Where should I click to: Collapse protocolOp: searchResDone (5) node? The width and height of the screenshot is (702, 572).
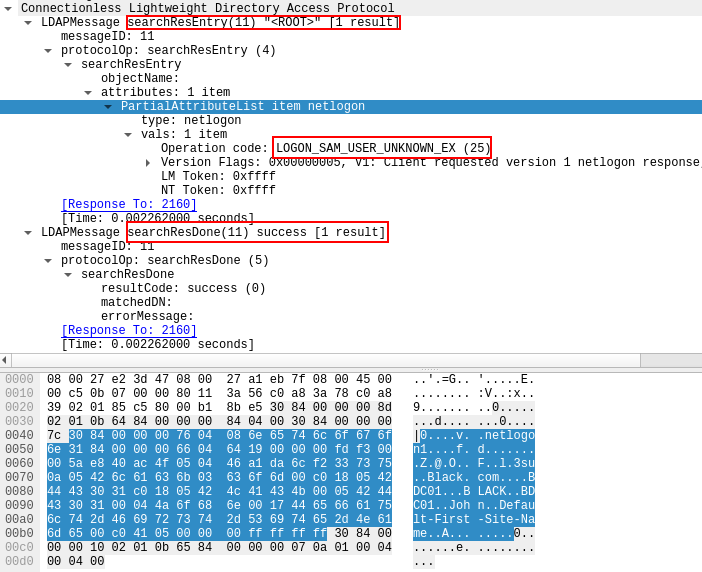(x=48, y=260)
